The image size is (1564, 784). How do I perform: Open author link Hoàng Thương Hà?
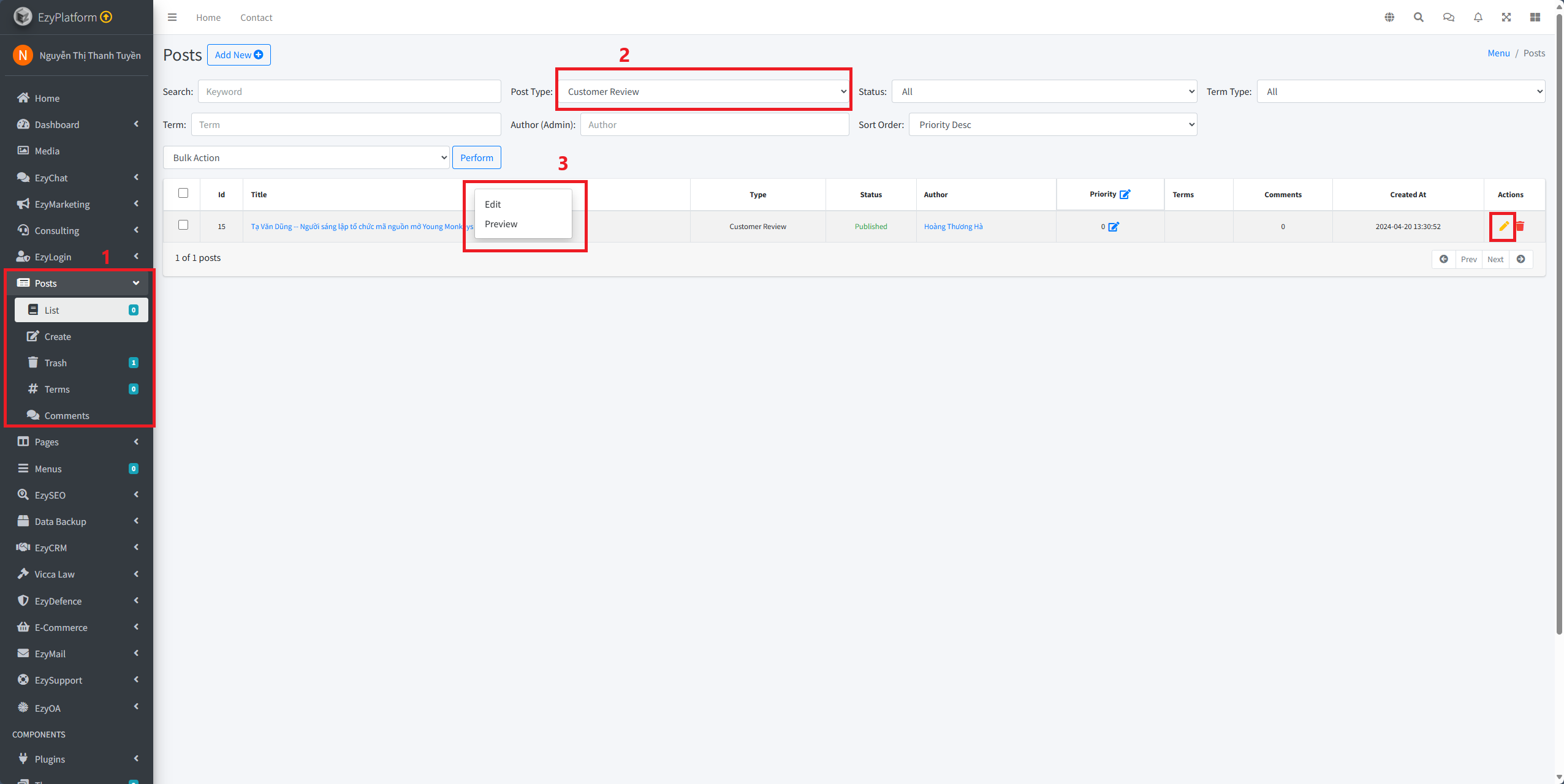tap(953, 227)
